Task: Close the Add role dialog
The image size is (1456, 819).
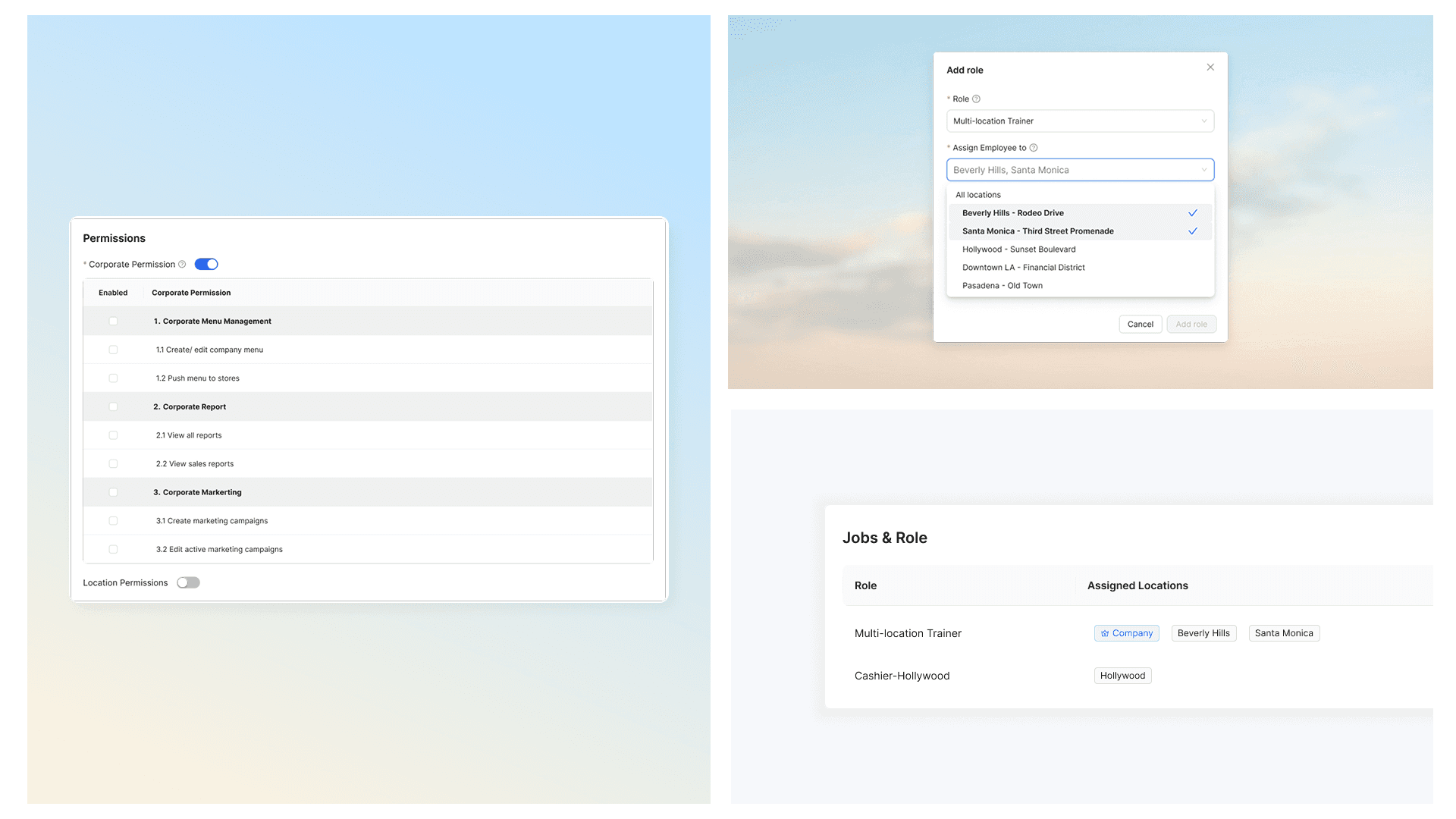Action: click(x=1210, y=67)
